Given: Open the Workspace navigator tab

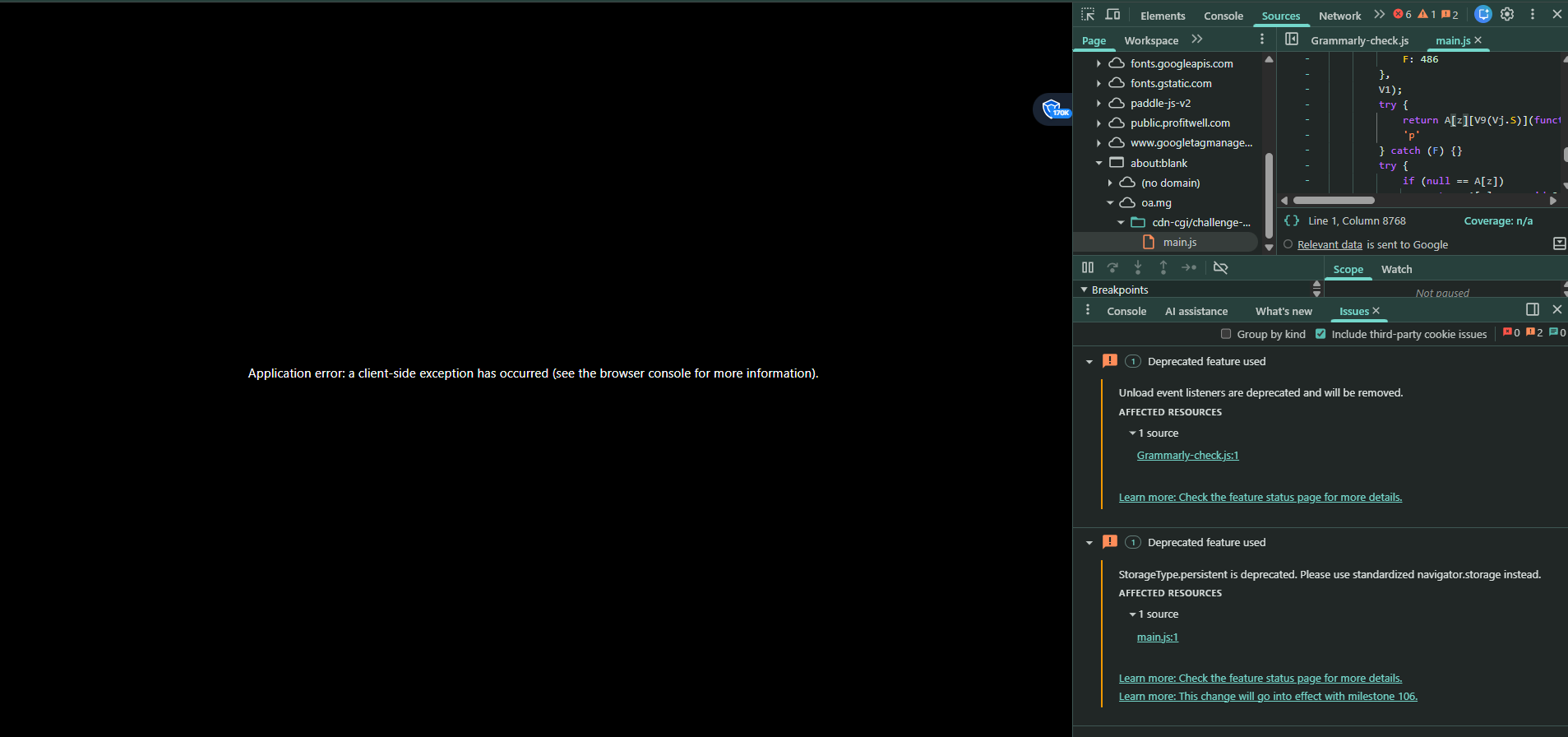Looking at the screenshot, I should tap(1151, 40).
